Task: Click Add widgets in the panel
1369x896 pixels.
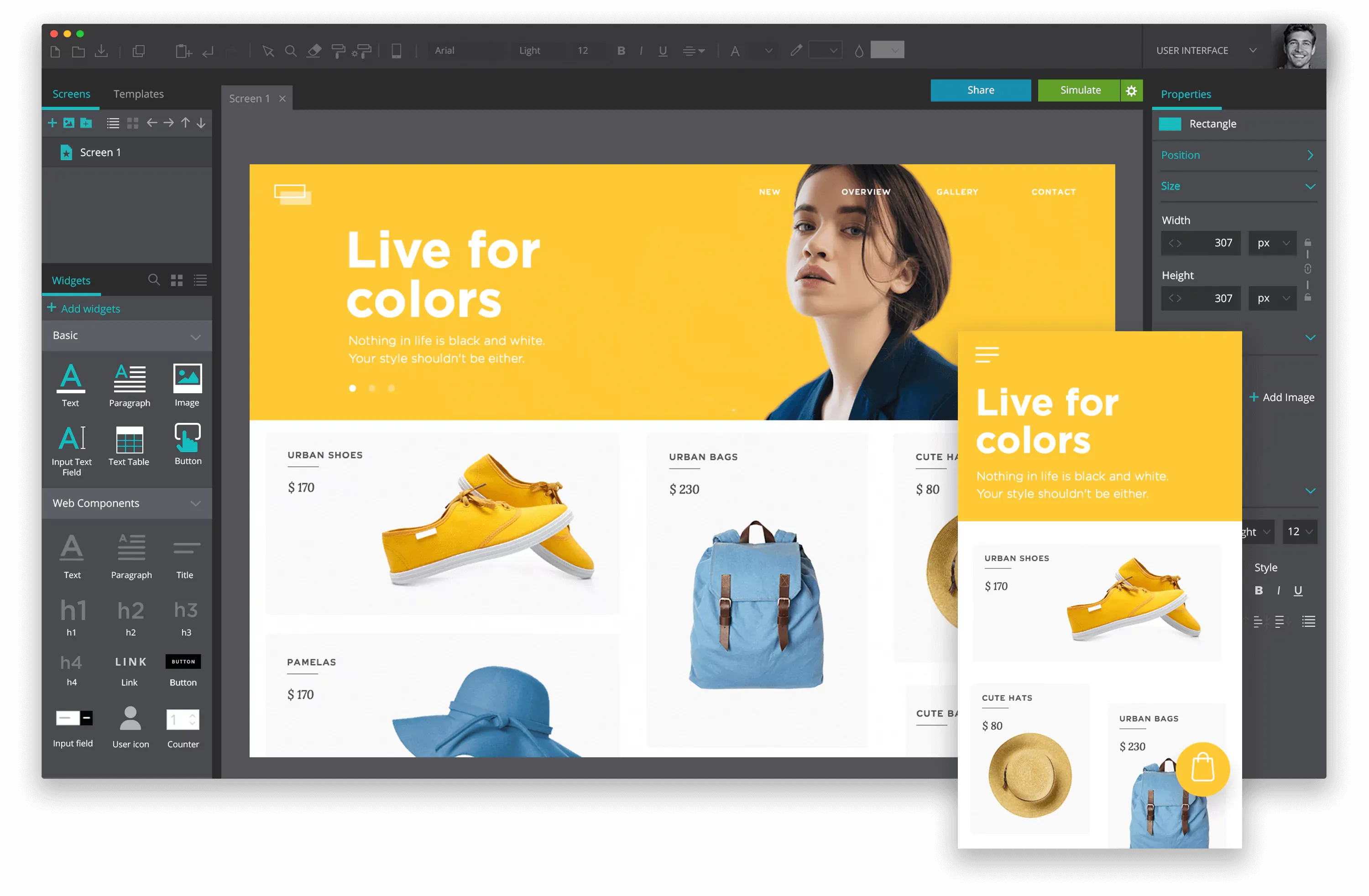Action: 85,308
